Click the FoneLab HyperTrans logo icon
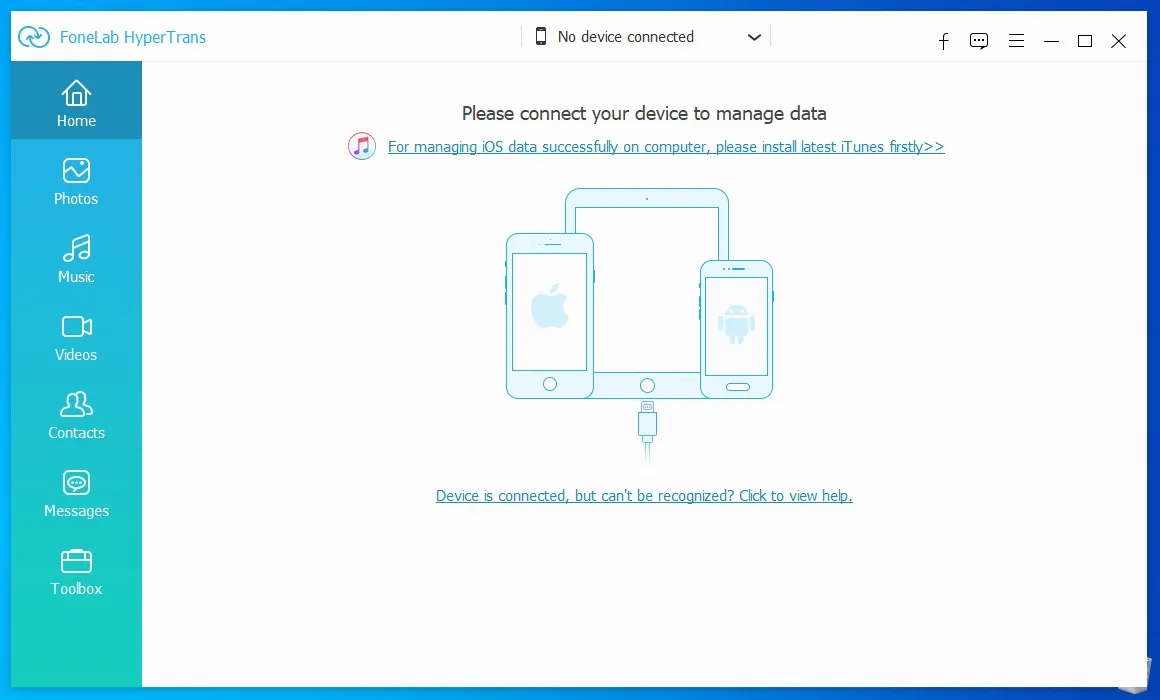This screenshot has height=700, width=1160. tap(34, 36)
